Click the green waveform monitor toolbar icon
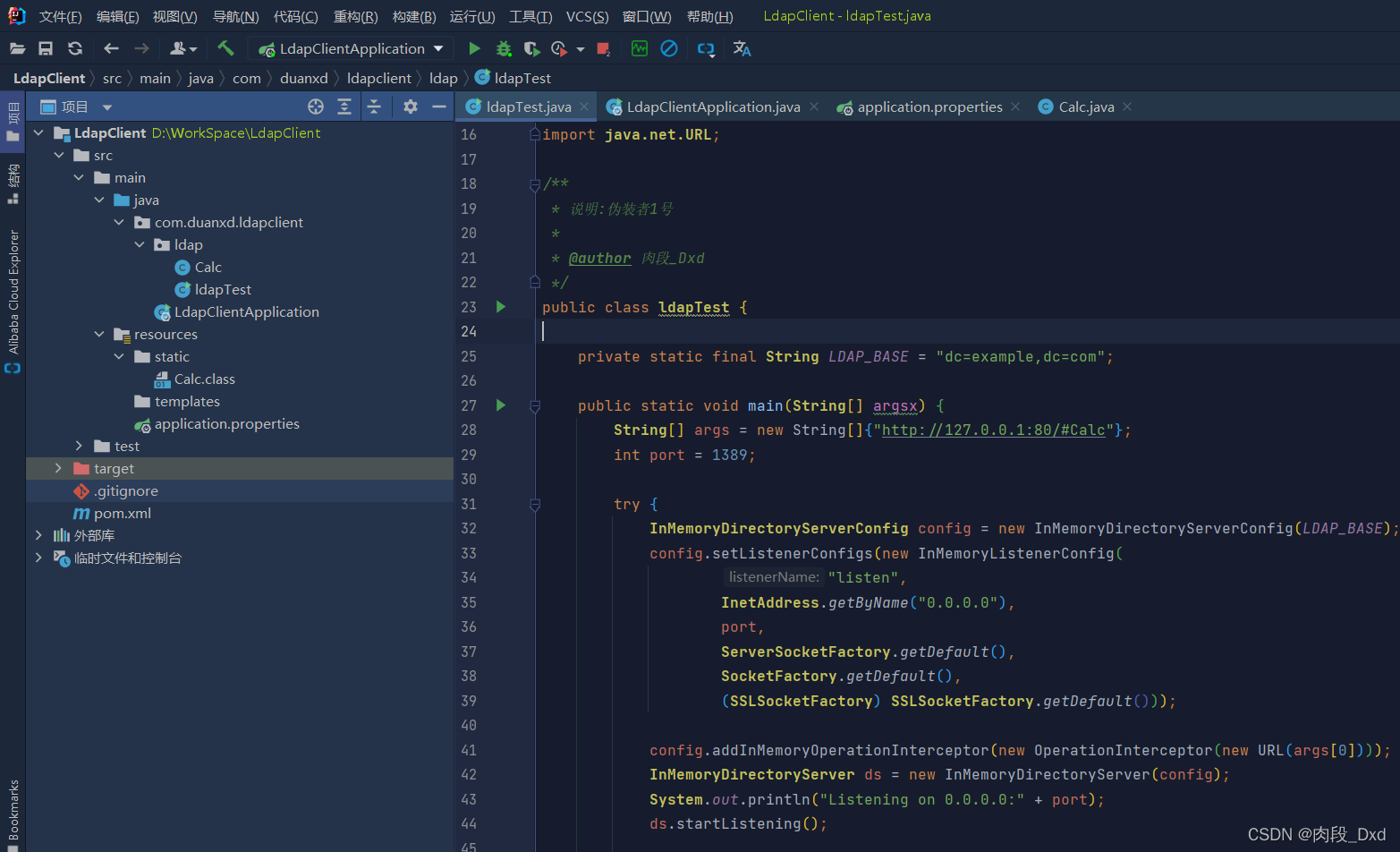Screen dimensions: 1400x852 click(x=640, y=48)
